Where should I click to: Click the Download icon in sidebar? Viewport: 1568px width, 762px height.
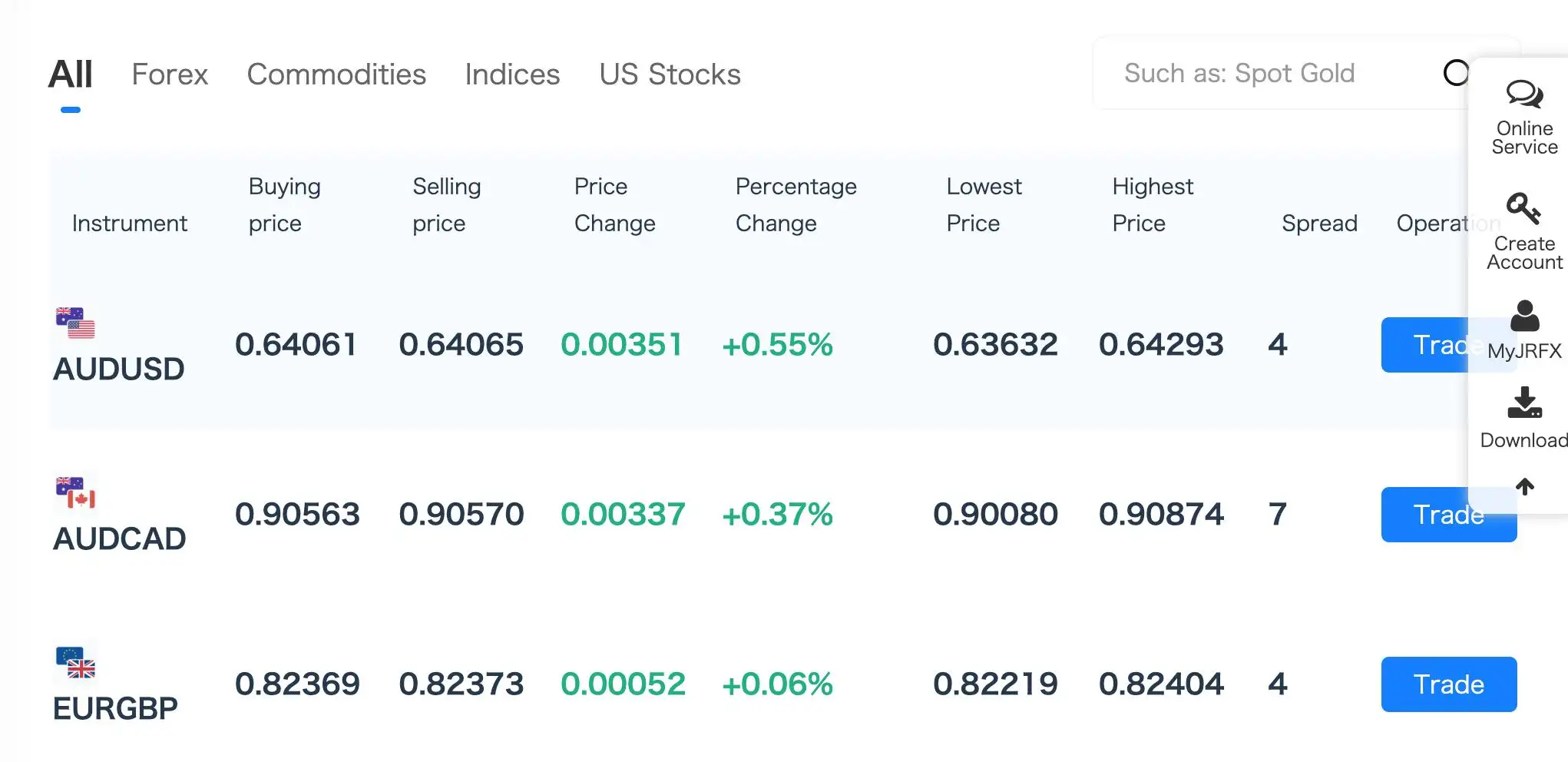click(1524, 403)
